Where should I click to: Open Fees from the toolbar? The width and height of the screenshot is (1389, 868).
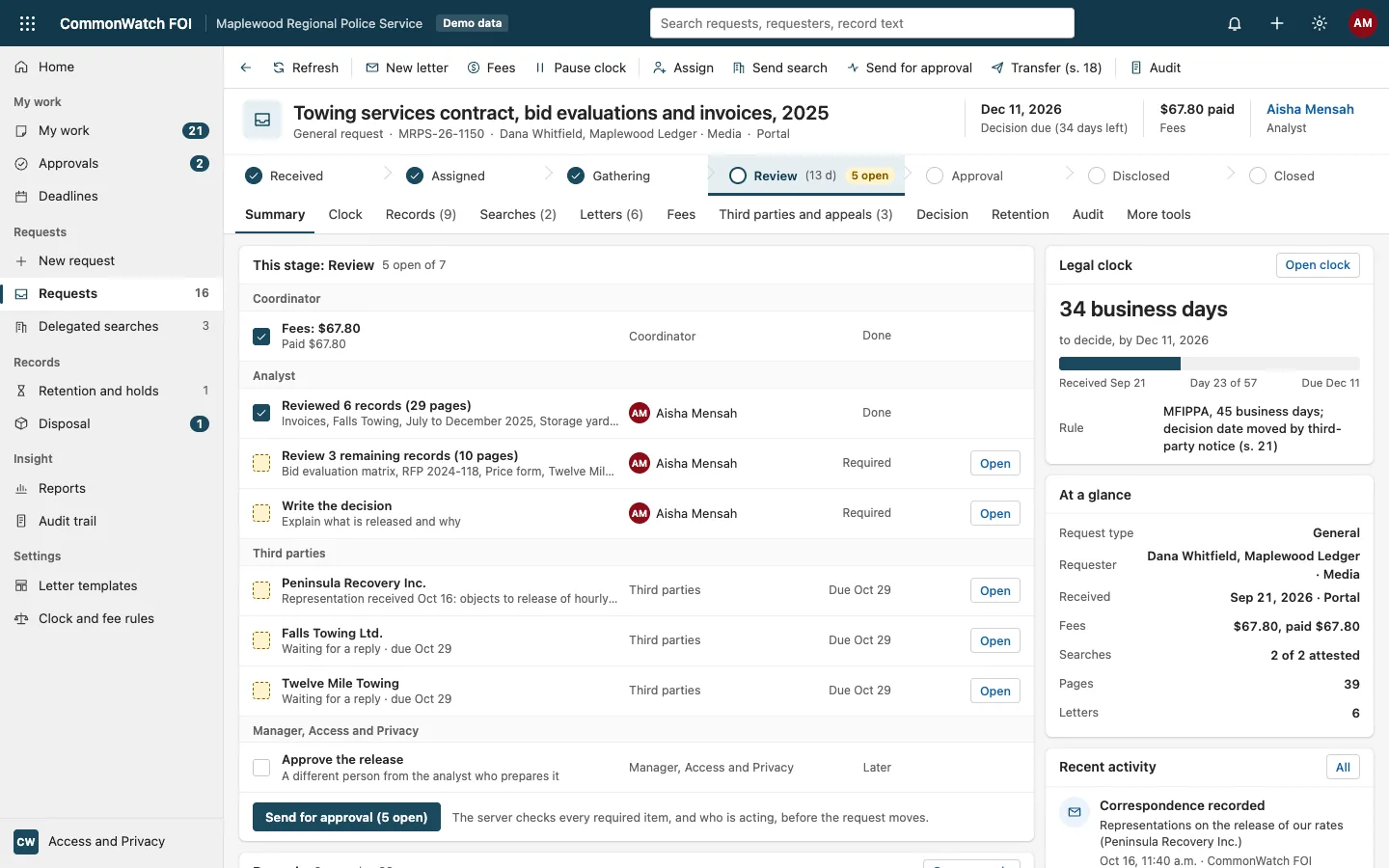tap(492, 68)
